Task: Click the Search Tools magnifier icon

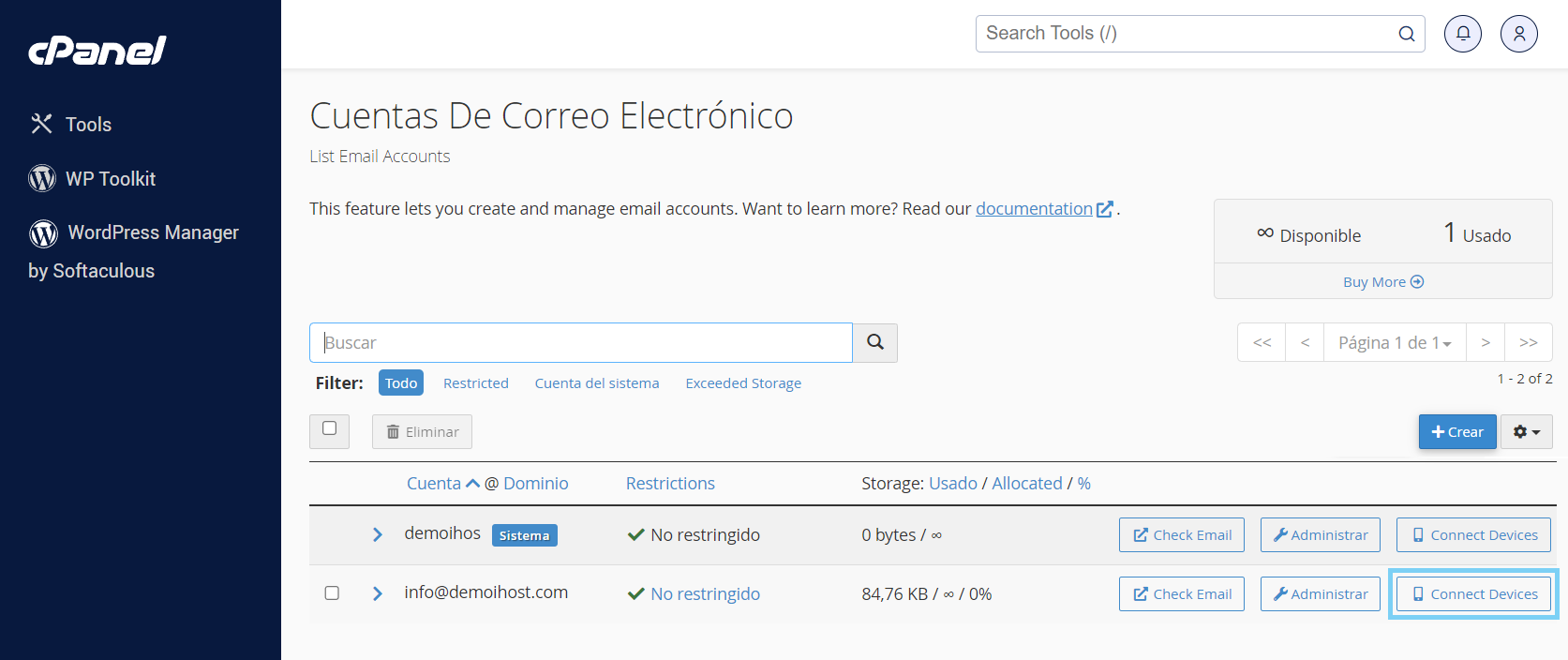Action: (x=1406, y=34)
